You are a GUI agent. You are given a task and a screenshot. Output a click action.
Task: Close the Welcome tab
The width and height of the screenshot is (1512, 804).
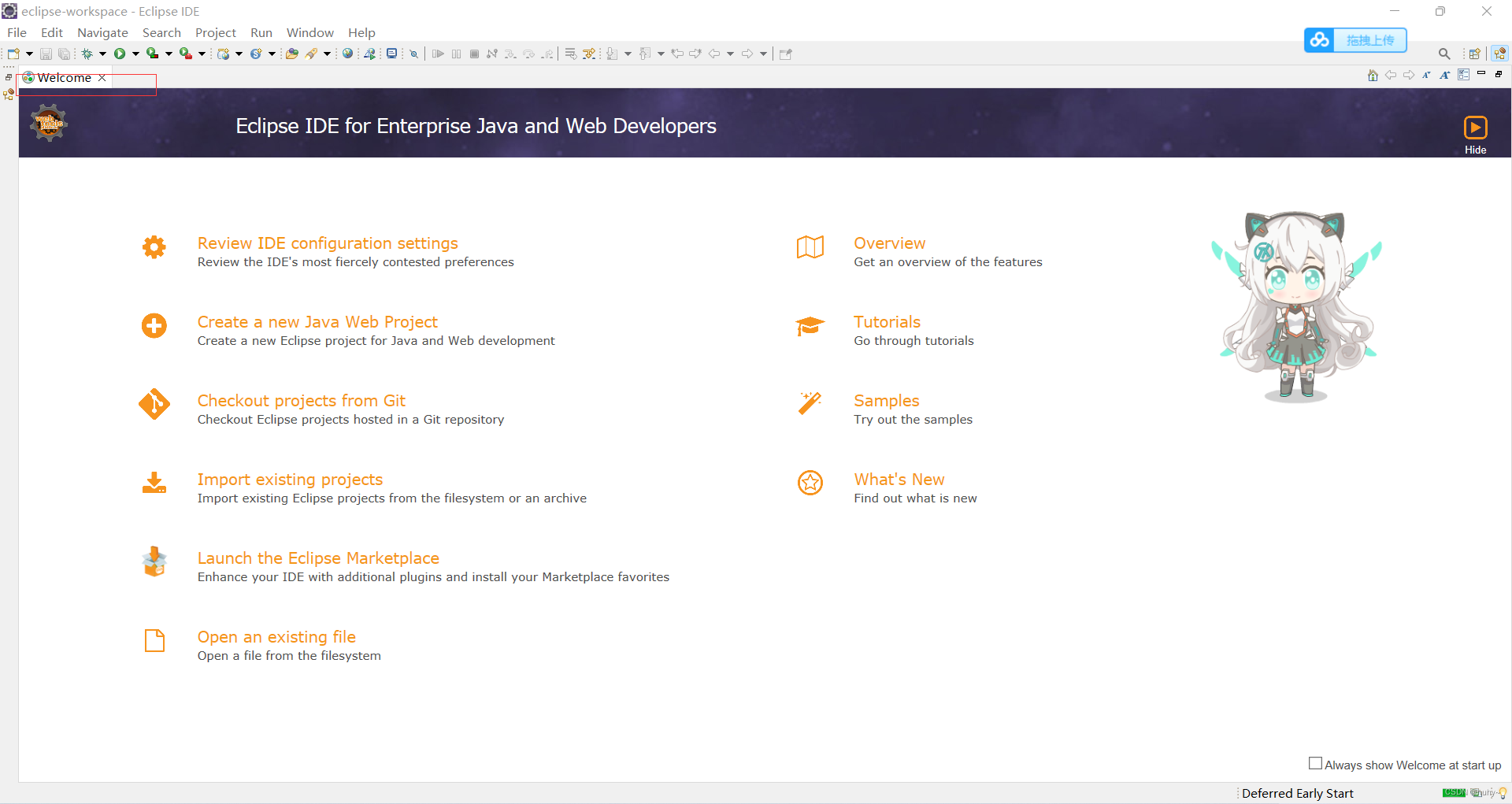click(x=102, y=78)
